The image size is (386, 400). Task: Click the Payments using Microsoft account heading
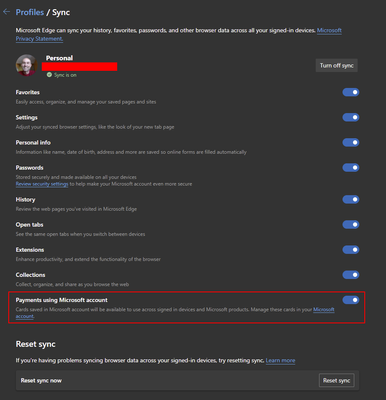click(62, 300)
